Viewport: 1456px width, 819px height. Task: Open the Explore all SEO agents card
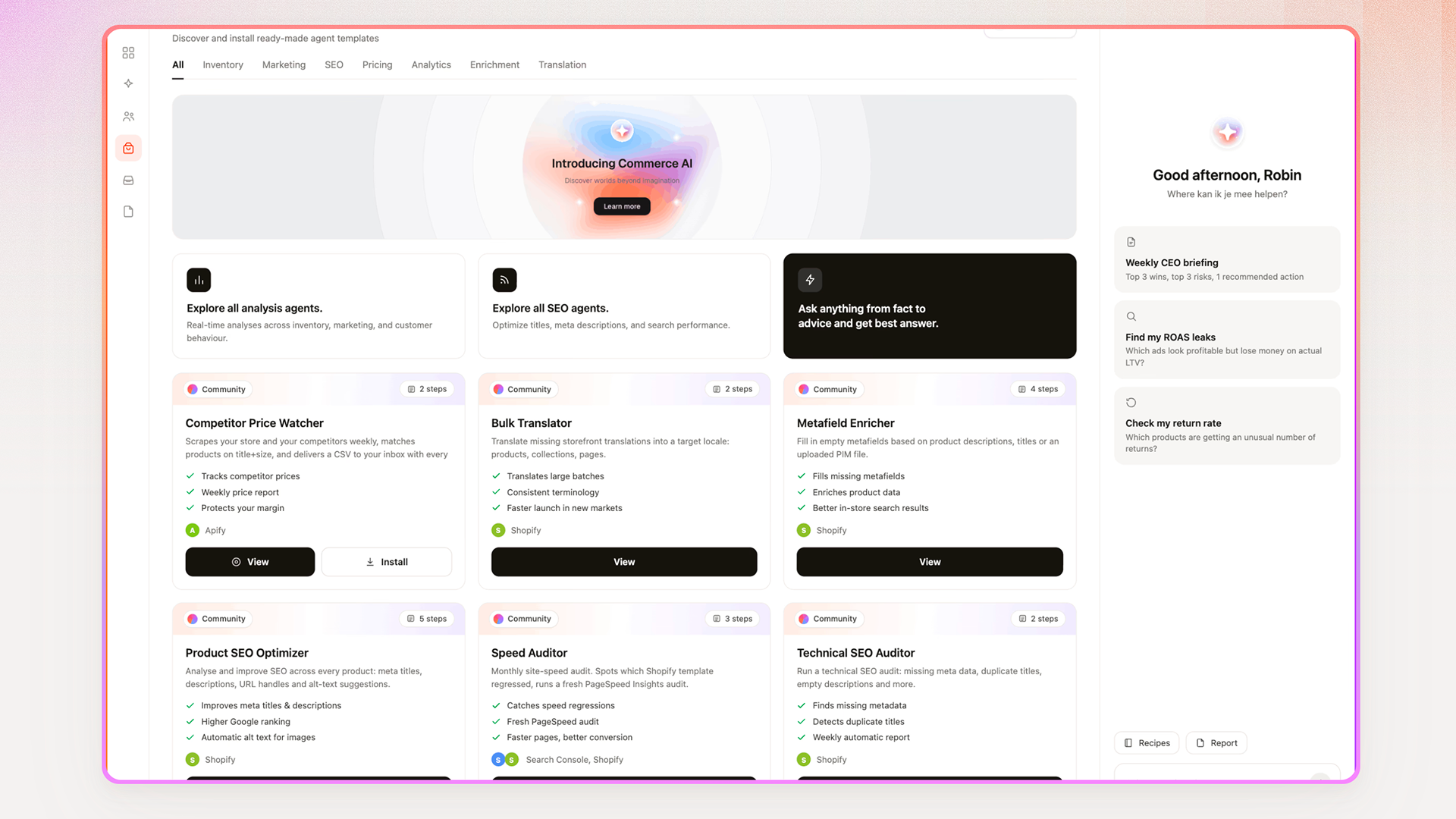pos(624,306)
